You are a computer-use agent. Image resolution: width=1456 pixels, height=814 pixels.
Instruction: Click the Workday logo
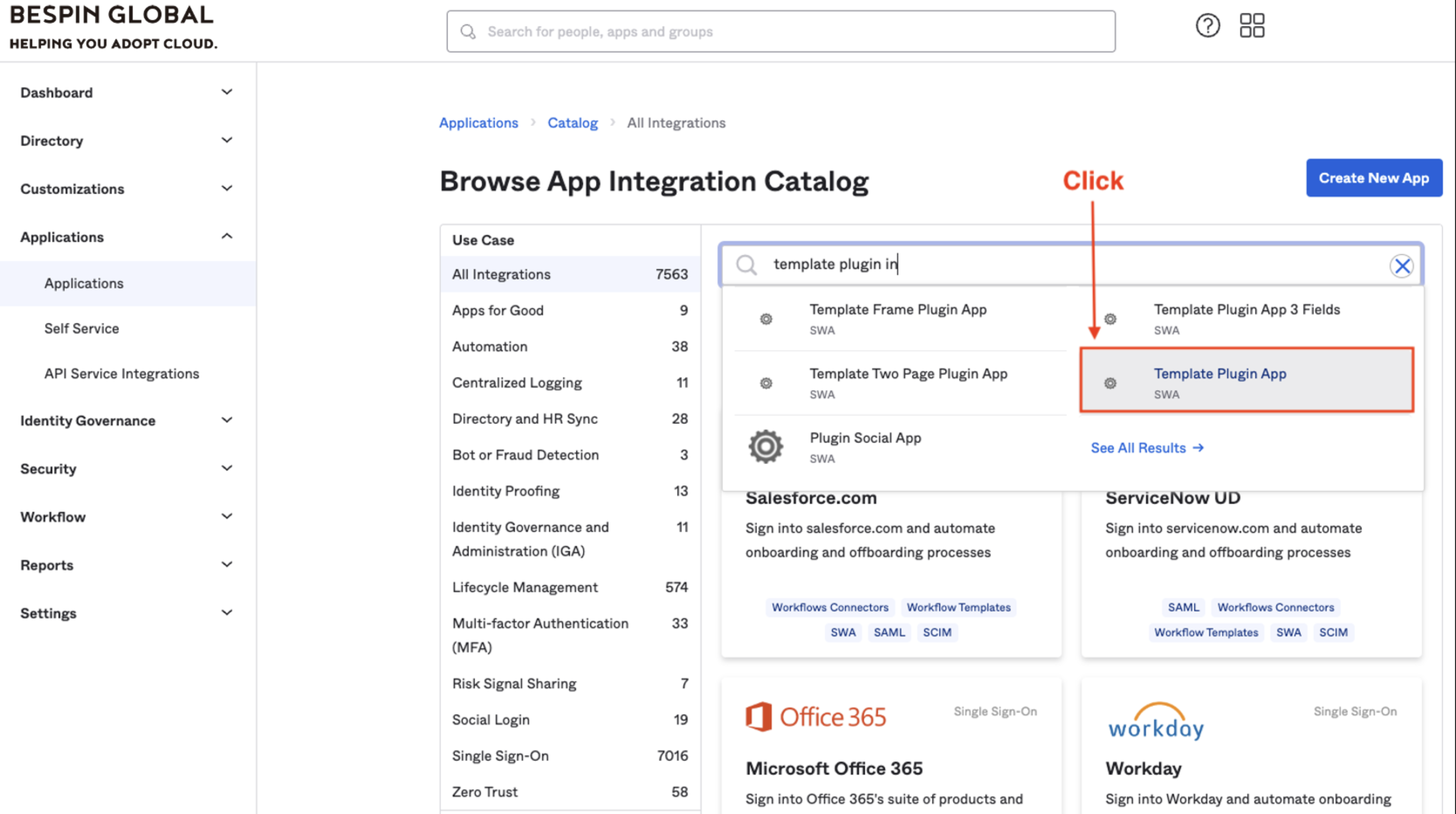[1155, 722]
